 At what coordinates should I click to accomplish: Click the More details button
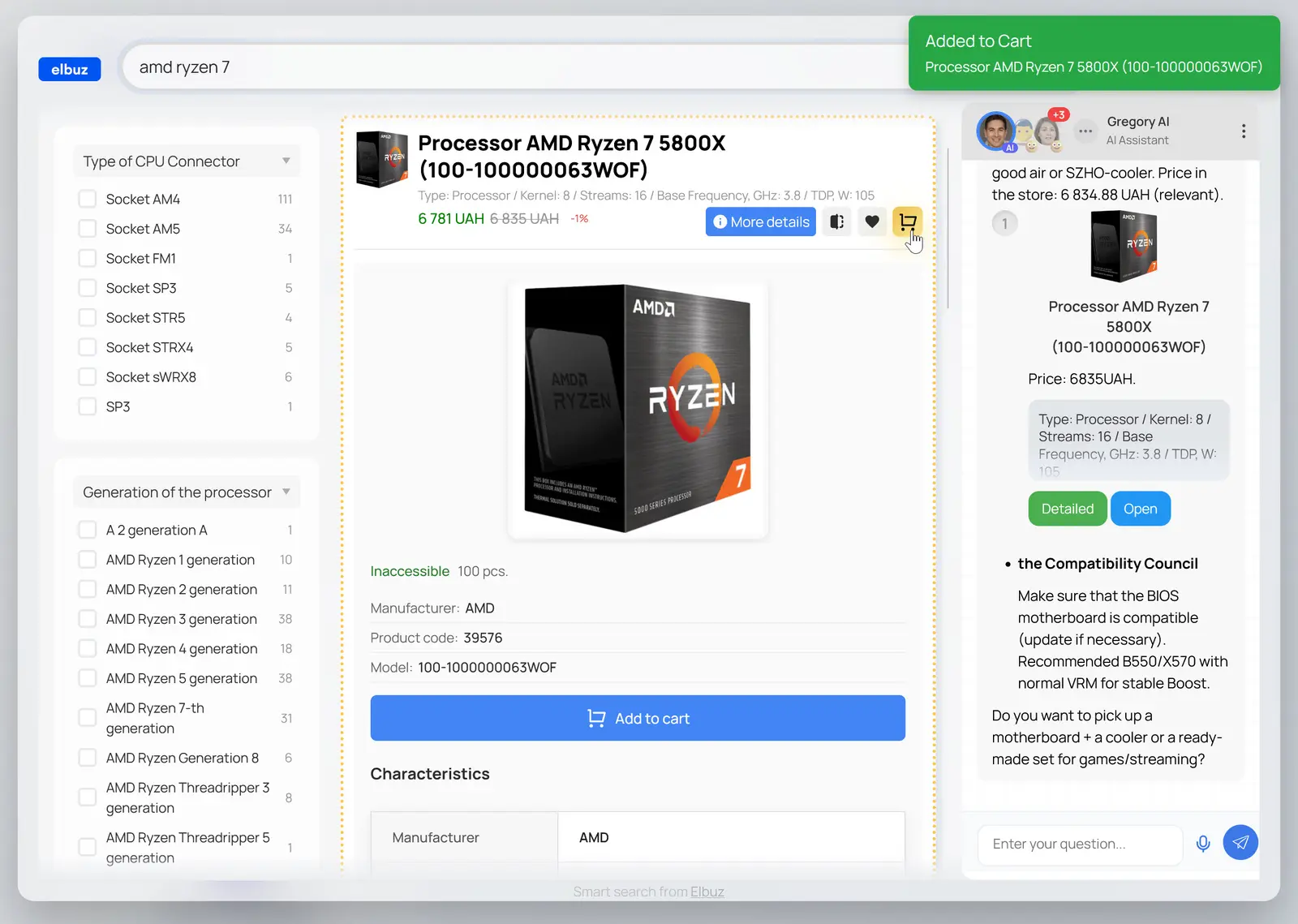[x=761, y=221]
